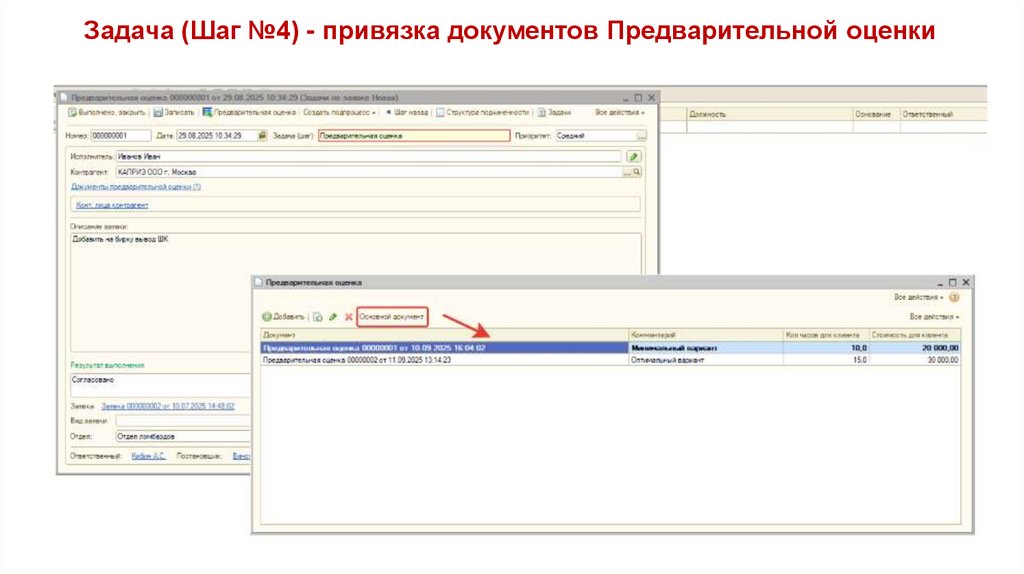The width and height of the screenshot is (1024, 574).
Task: Click the 'Контрагент' field КАПРИЗ ООО
Action: (369, 172)
